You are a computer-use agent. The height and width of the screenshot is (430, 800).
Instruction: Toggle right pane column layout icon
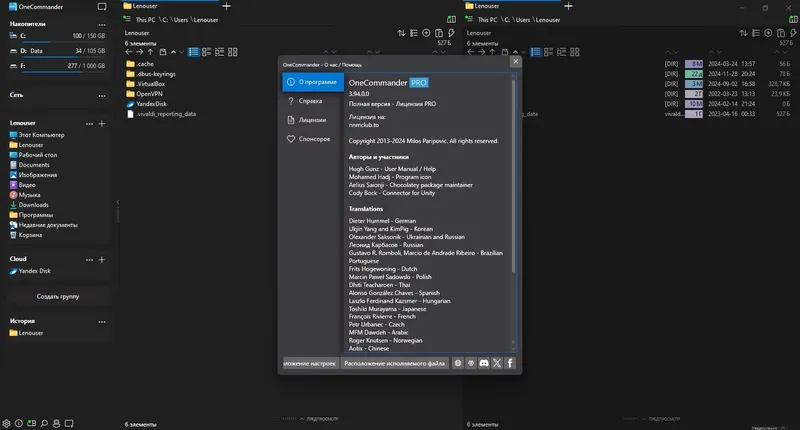click(793, 19)
